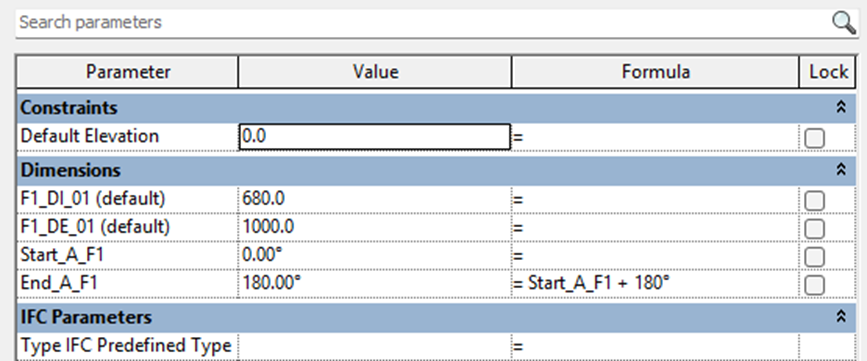Collapse the IFC Parameters group
The width and height of the screenshot is (867, 361).
click(x=840, y=317)
